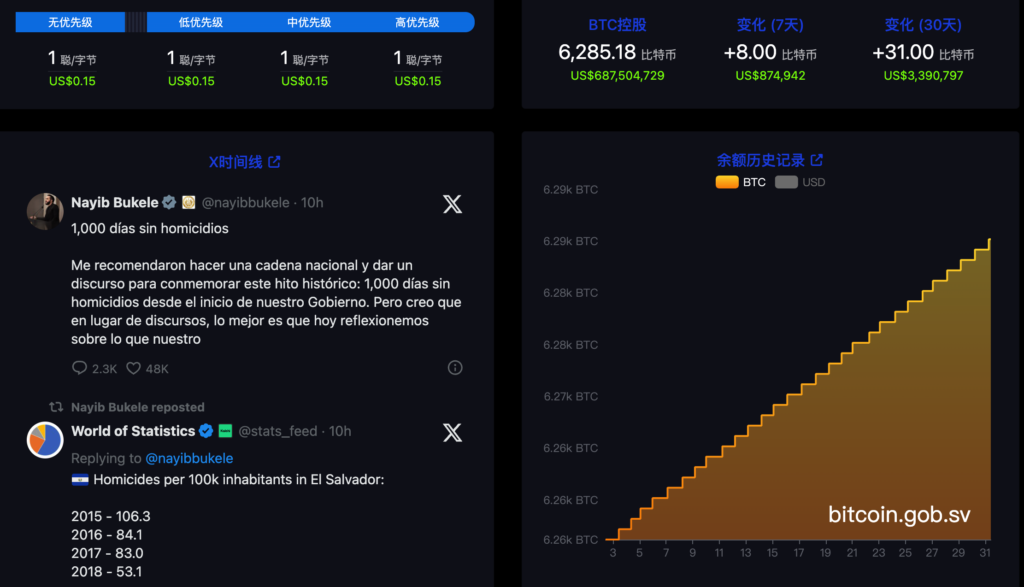
Task: Toggle the orange BTC legend series
Action: pos(727,182)
